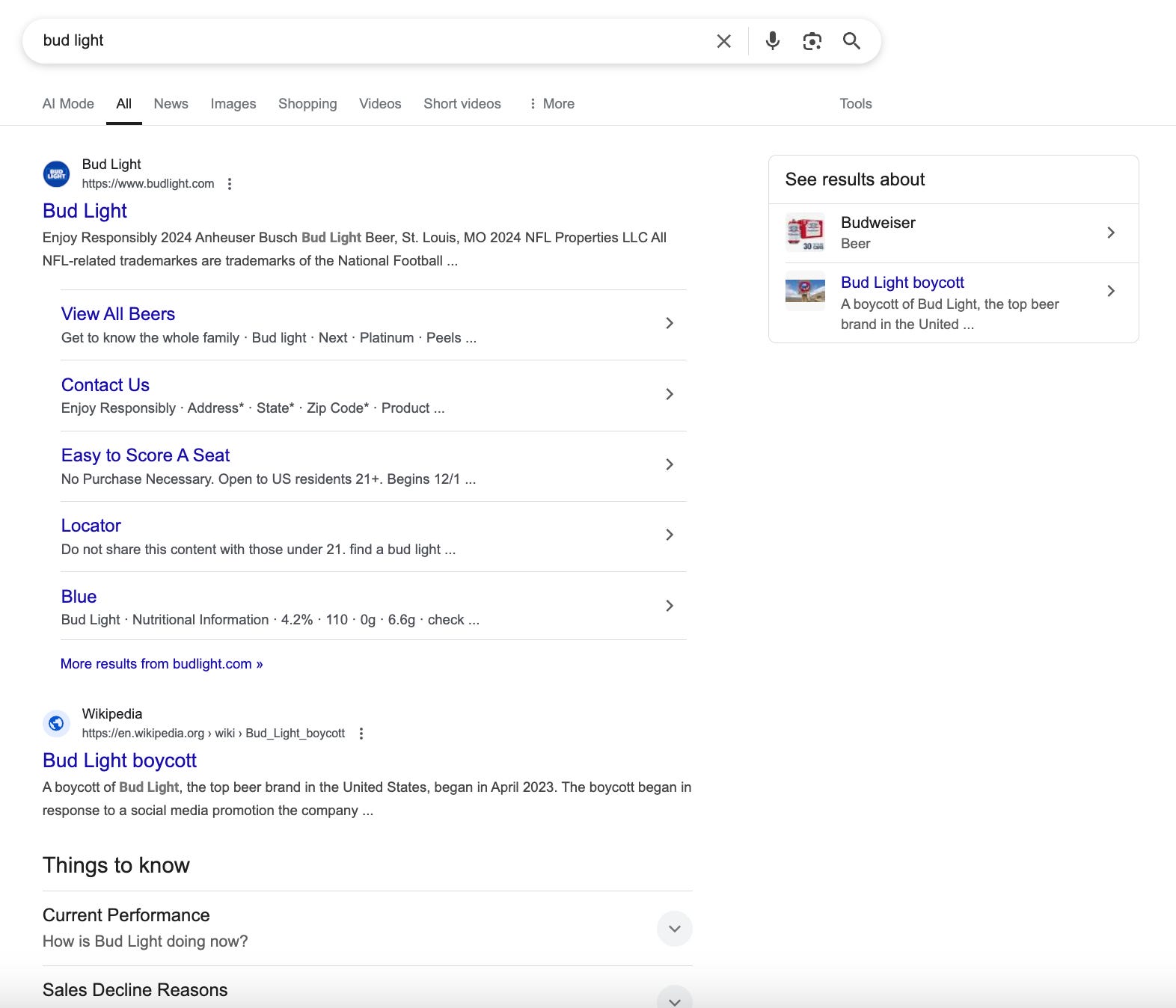Image resolution: width=1176 pixels, height=1008 pixels.
Task: Click the 'See results about' heading
Action: point(855,179)
